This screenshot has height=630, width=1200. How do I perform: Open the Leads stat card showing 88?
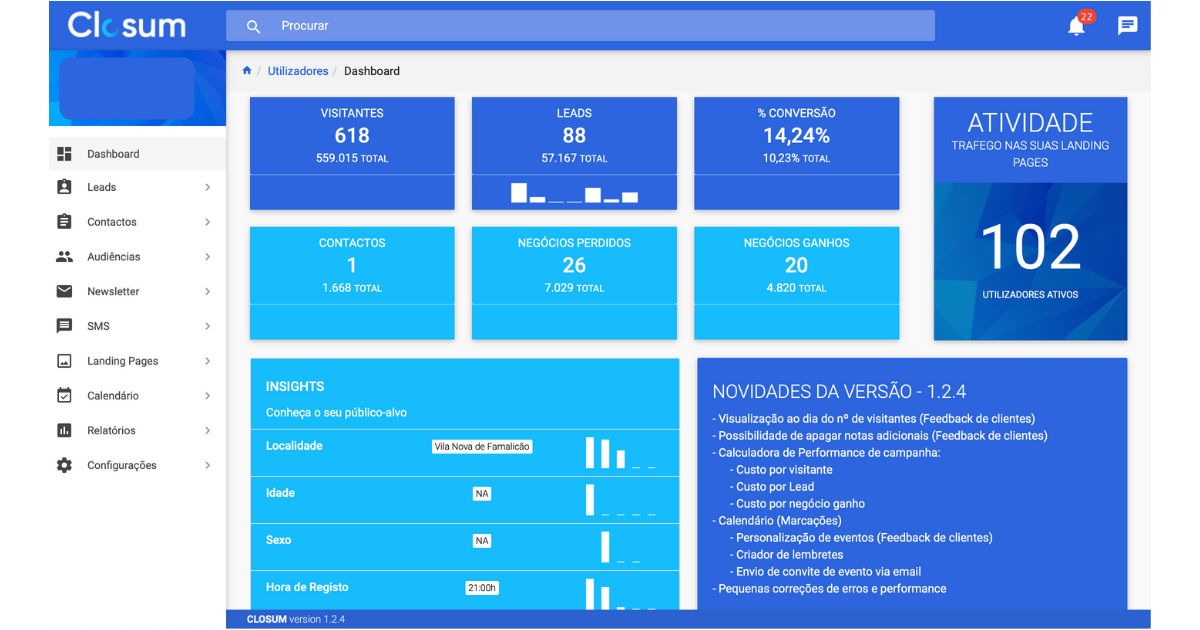coord(574,153)
